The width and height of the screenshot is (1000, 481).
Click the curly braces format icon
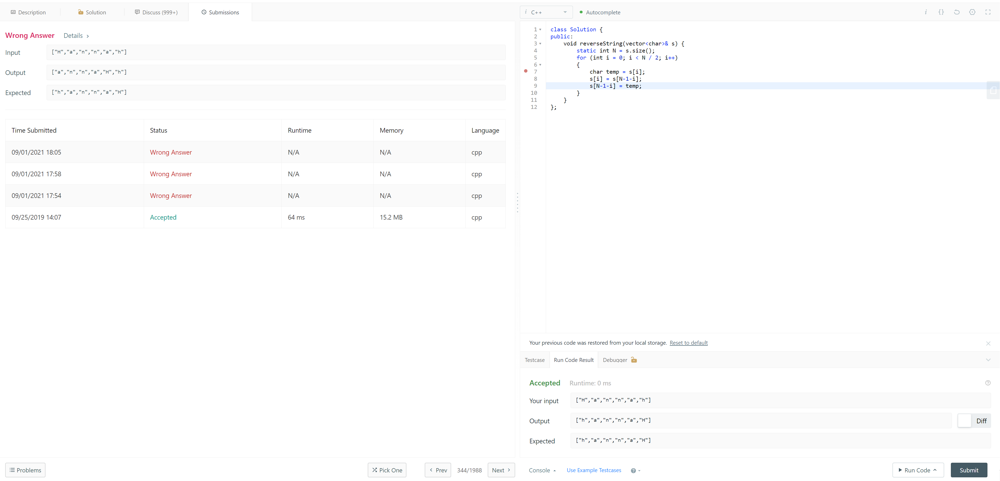pos(941,12)
